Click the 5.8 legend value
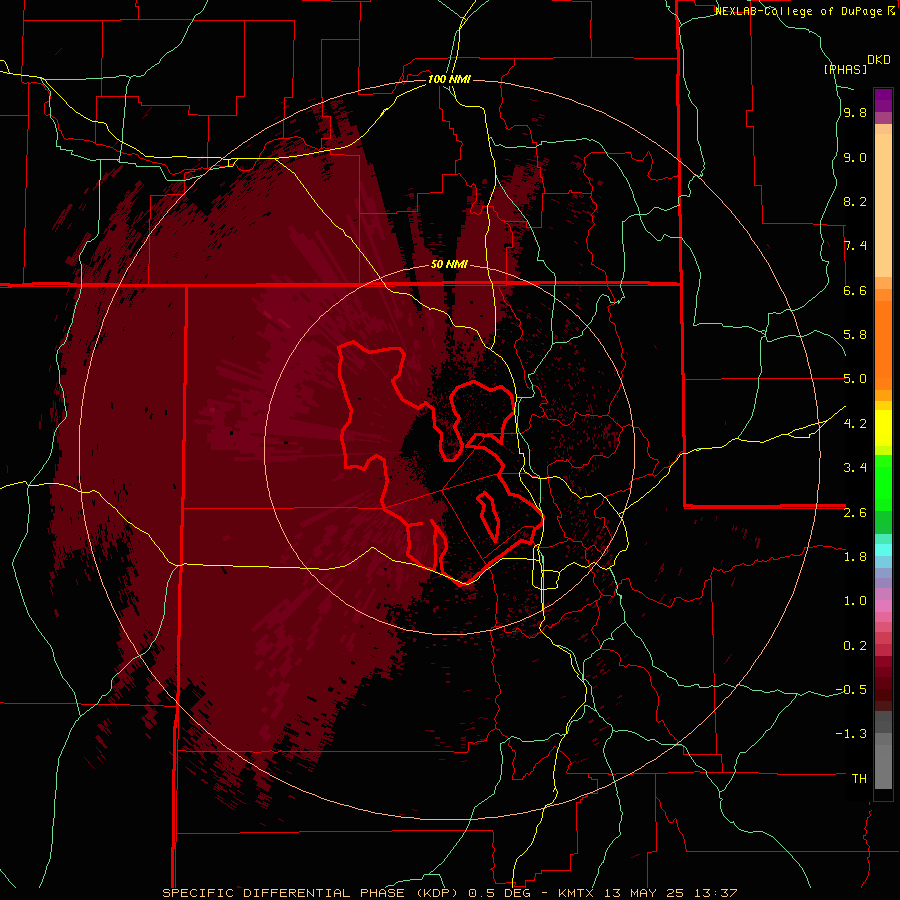This screenshot has height=900, width=900. 855,335
